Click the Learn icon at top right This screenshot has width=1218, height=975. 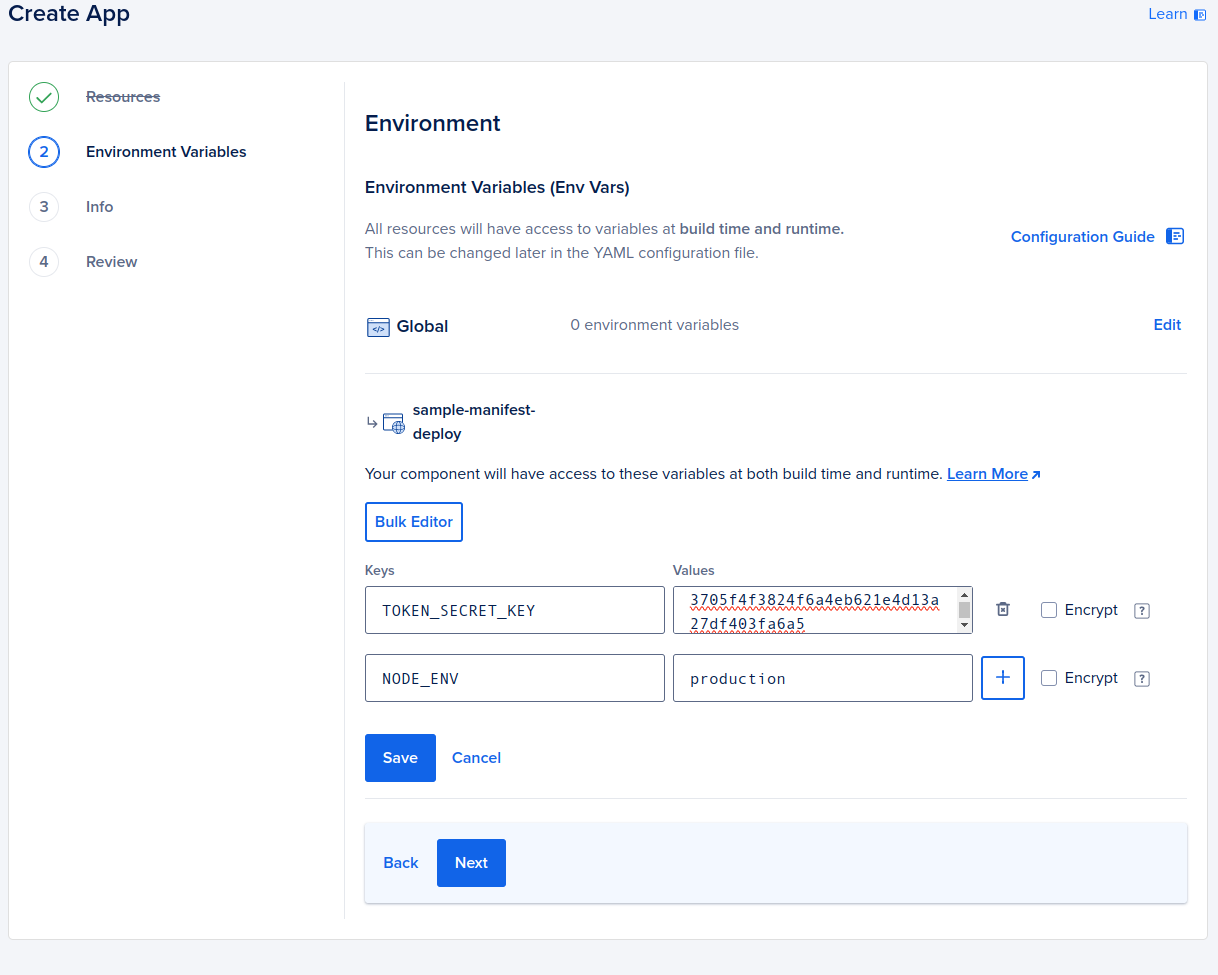(1199, 14)
